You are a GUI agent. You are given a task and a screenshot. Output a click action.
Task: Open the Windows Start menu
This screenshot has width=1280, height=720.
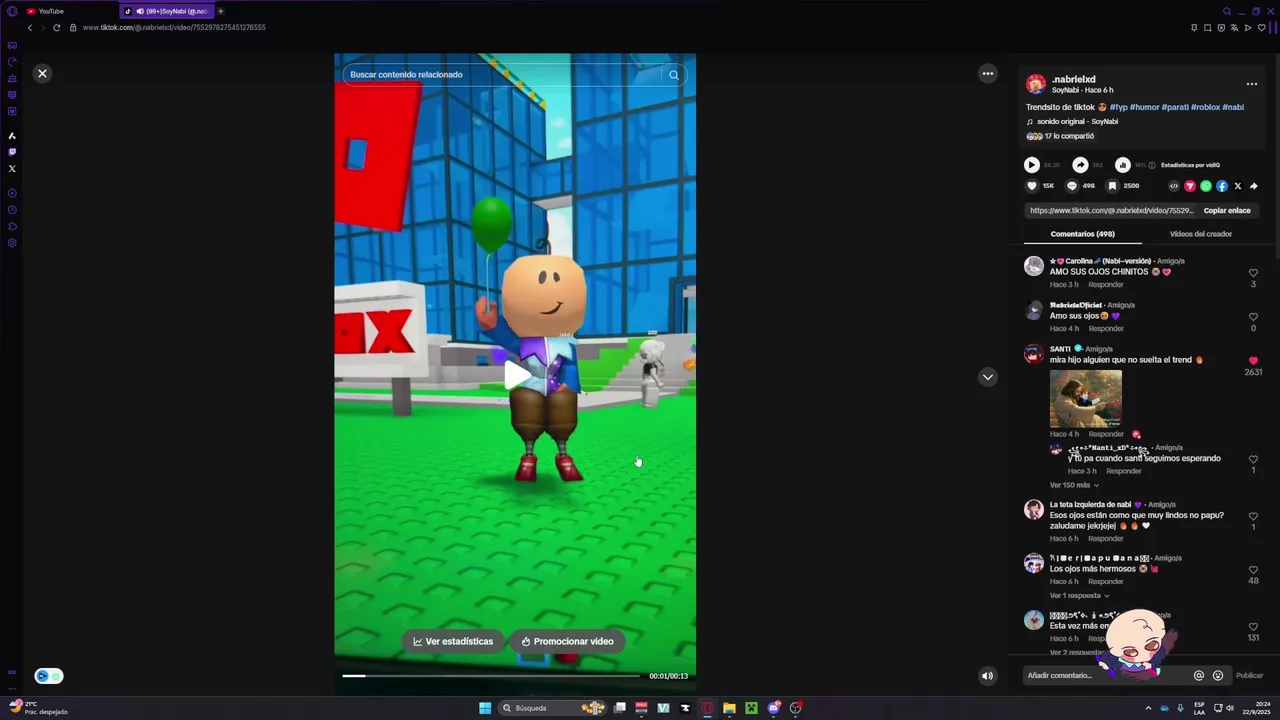point(485,708)
